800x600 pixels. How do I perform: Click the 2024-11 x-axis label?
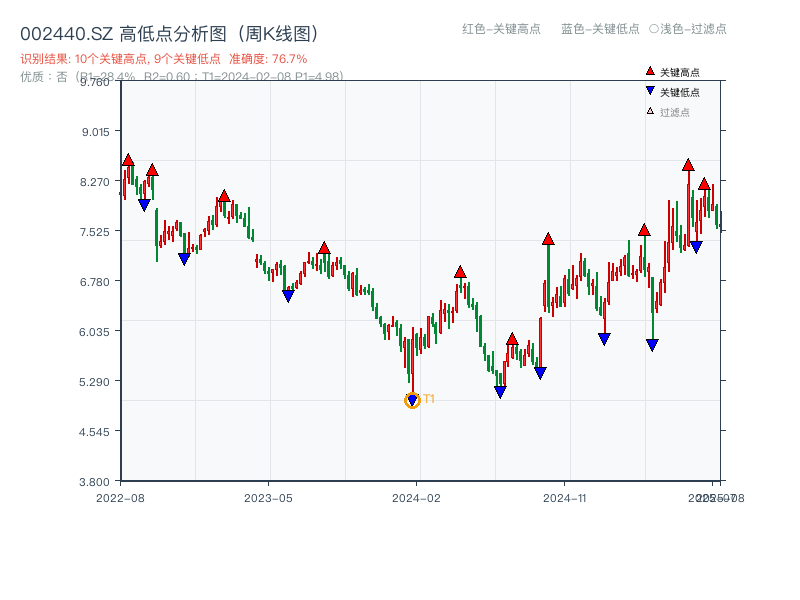(564, 497)
